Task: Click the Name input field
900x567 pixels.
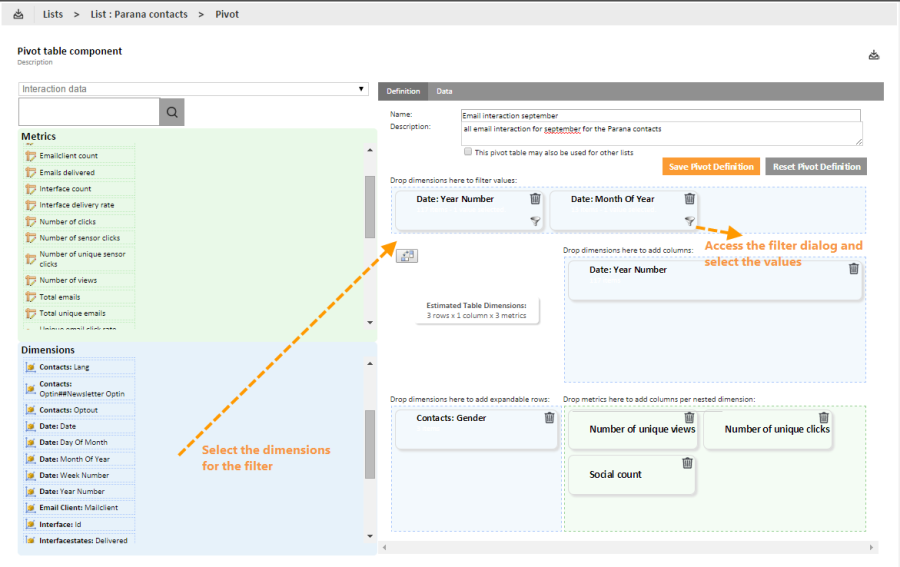Action: (660, 115)
